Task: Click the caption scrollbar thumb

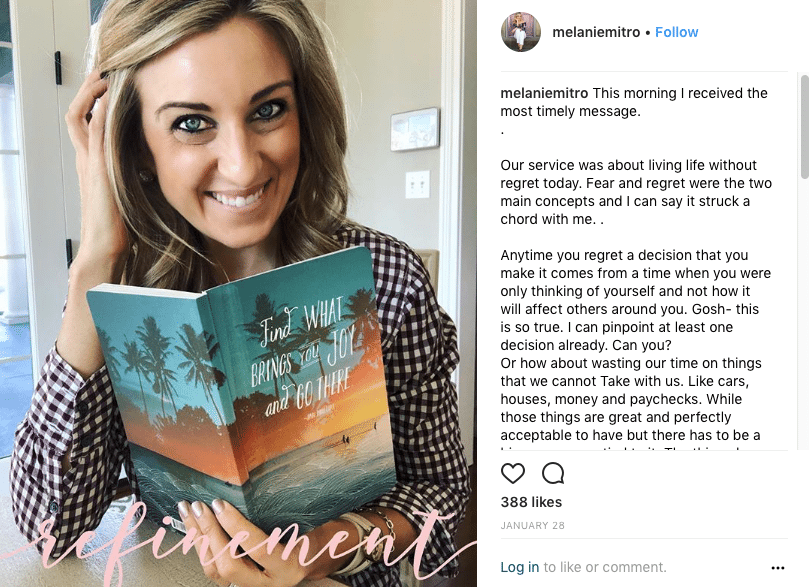Action: (804, 127)
